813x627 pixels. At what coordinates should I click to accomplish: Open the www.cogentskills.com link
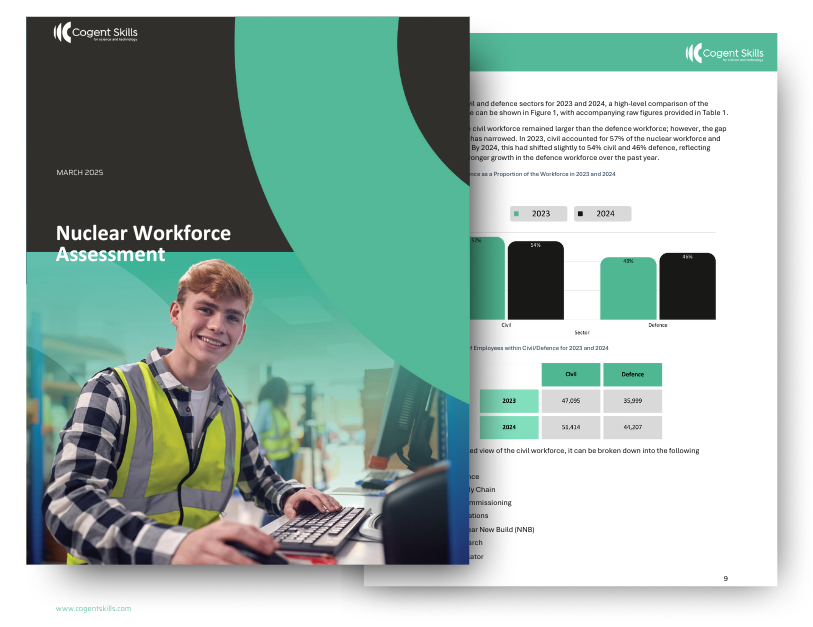pos(92,607)
